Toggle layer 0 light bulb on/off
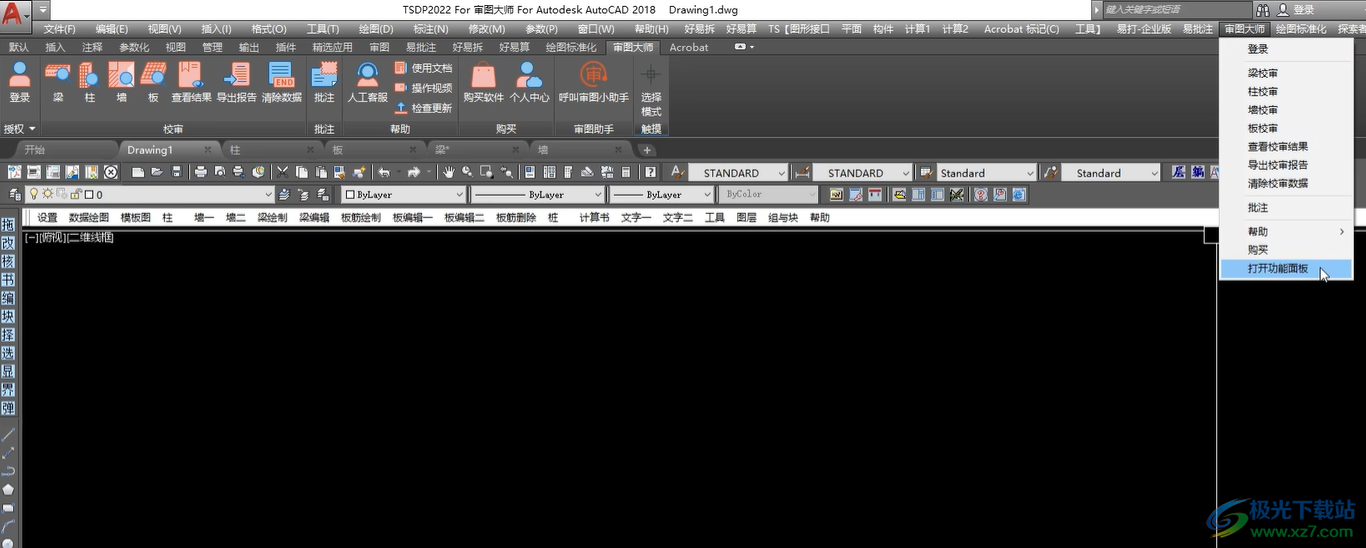 (33, 194)
